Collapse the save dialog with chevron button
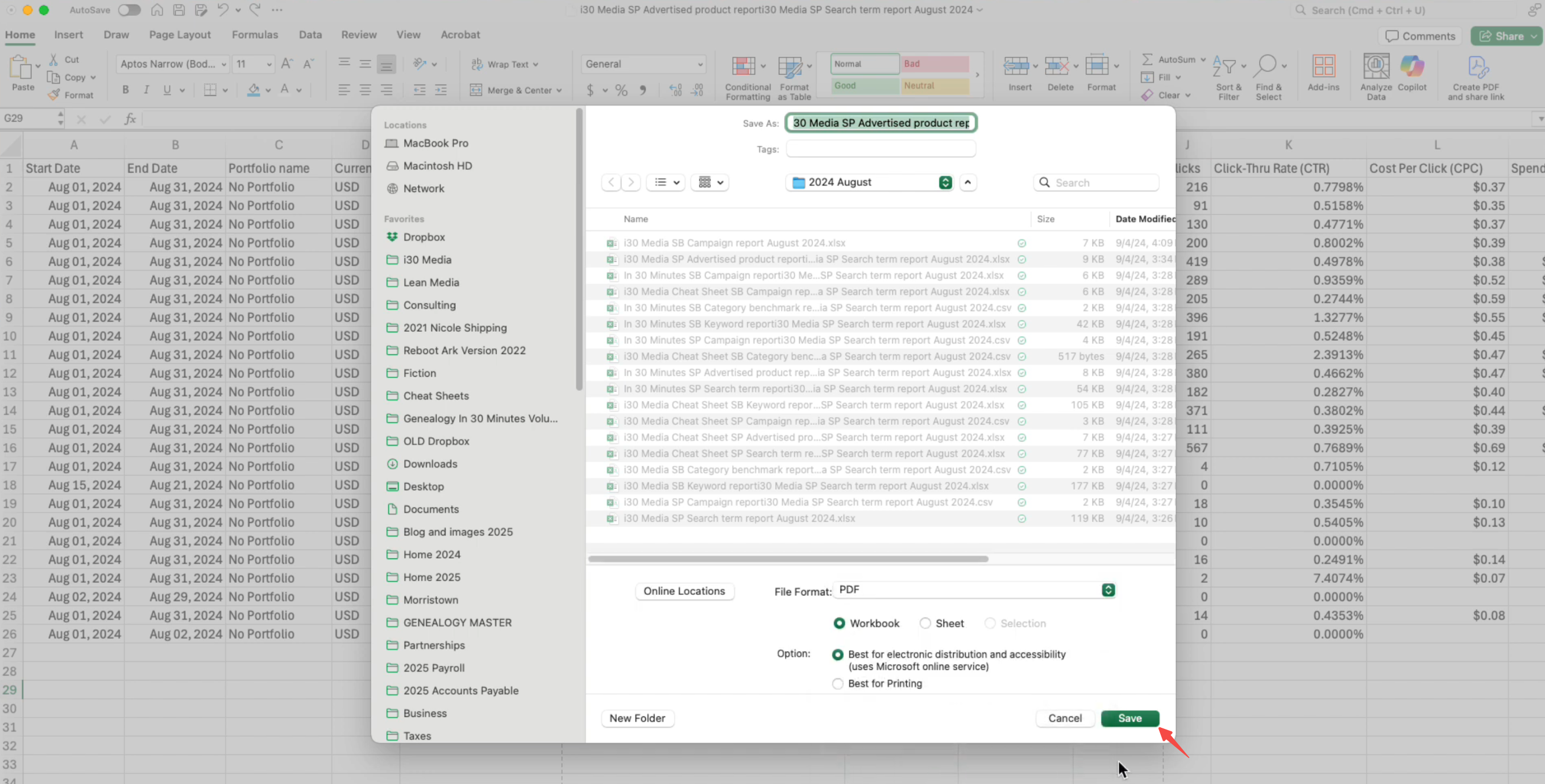1545x784 pixels. click(x=968, y=182)
